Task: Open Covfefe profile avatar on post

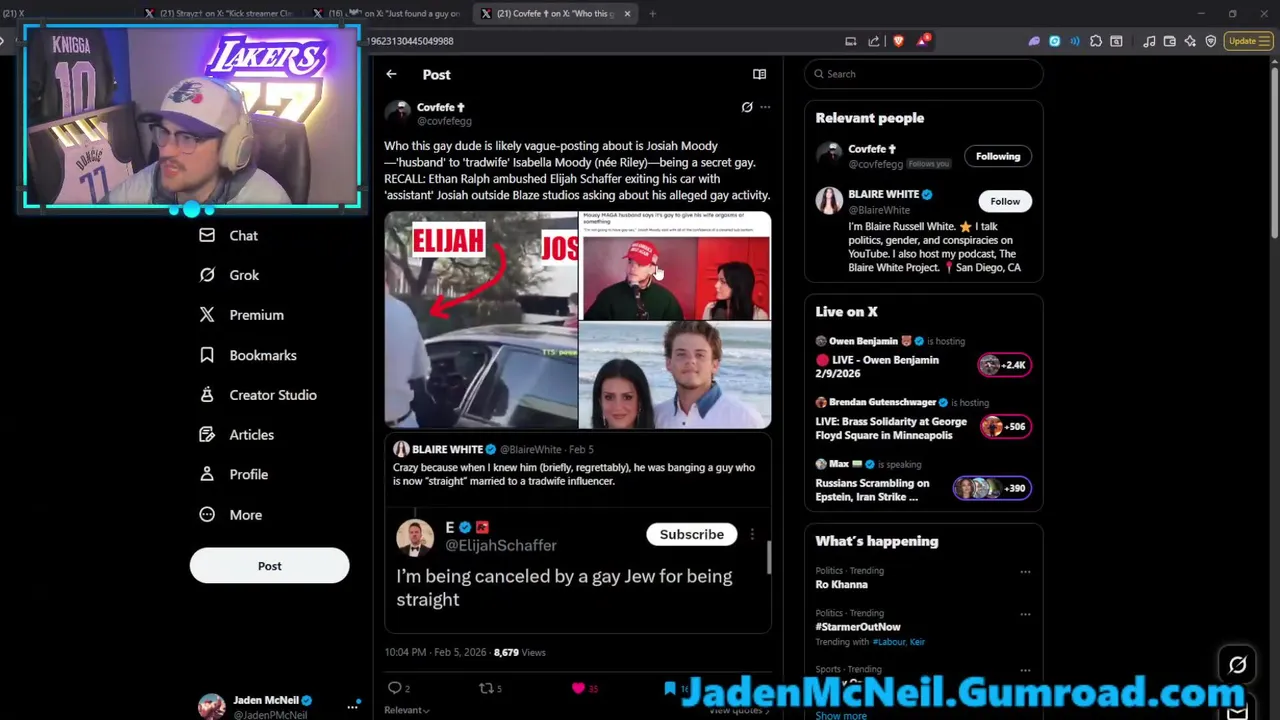Action: click(x=398, y=112)
